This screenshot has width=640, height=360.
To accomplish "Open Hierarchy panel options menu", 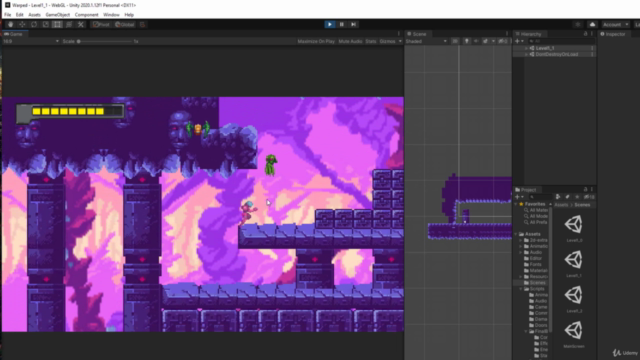I will (592, 34).
